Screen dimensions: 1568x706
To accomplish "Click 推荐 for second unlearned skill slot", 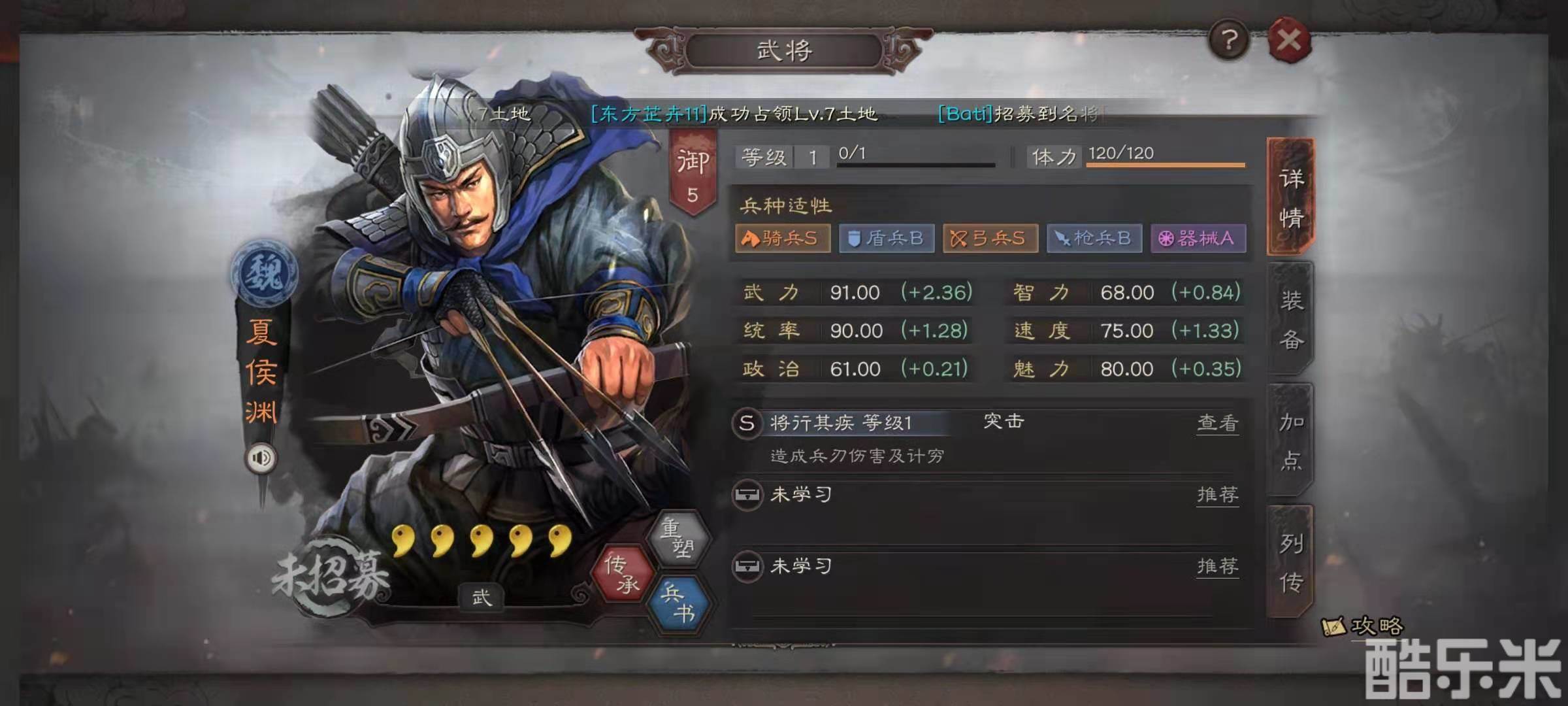I will coord(1217,566).
